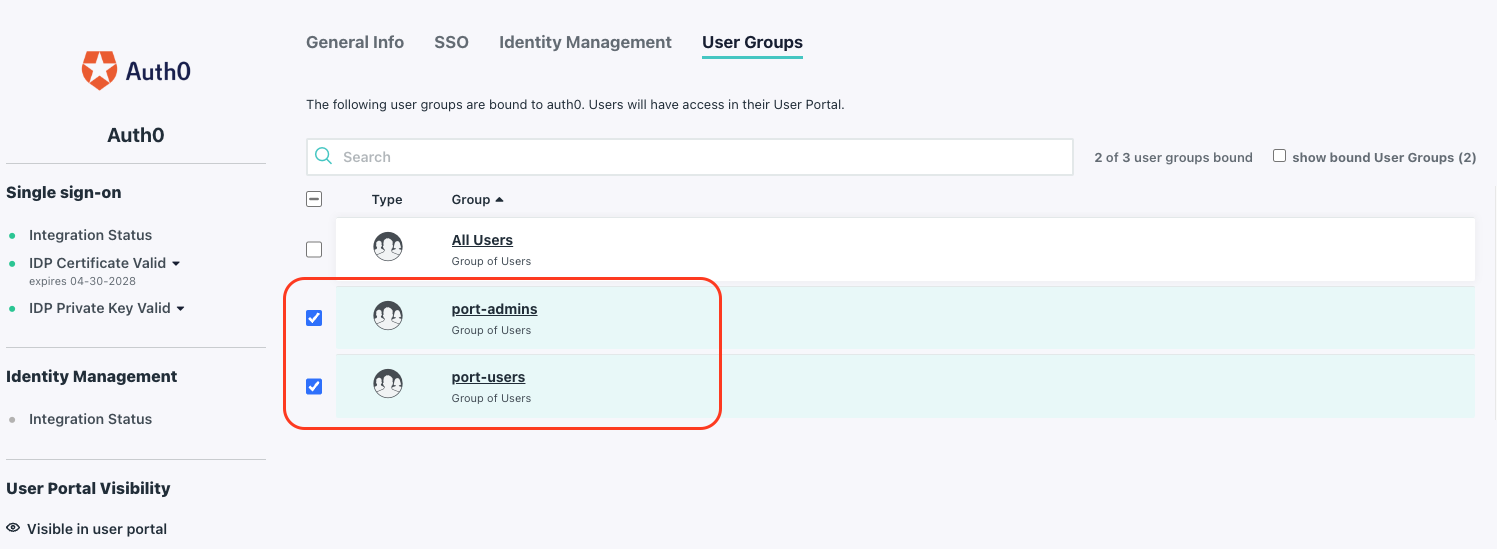Open the port-admins group link
Screen dimensions: 1497x549
pyautogui.click(x=494, y=309)
